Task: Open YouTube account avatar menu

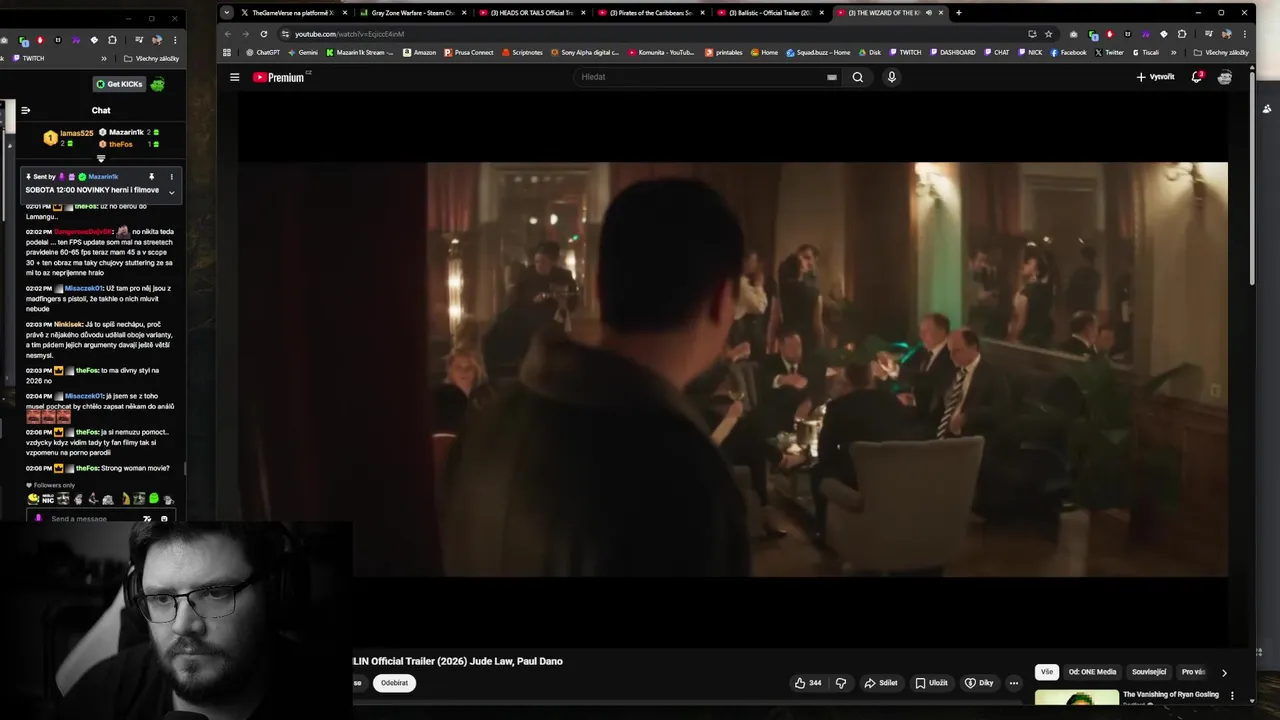Action: [1225, 77]
